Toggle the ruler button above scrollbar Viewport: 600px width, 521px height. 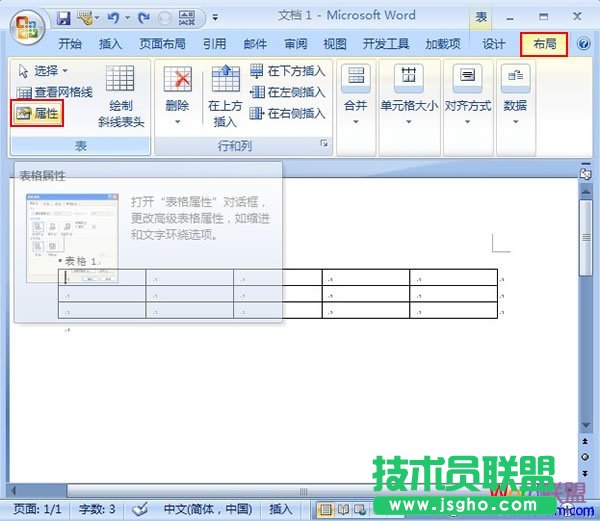click(x=585, y=173)
